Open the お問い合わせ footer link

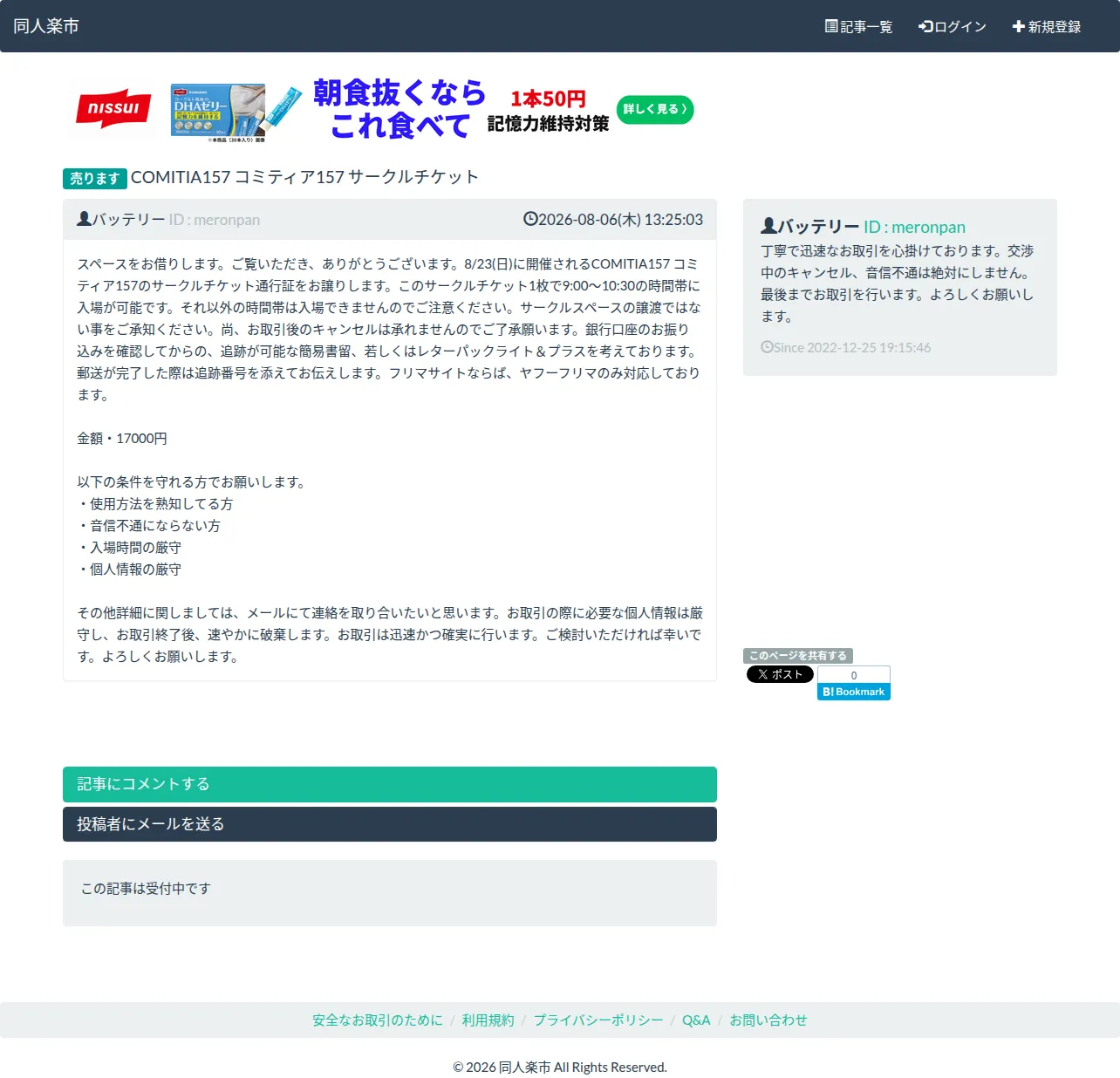tap(768, 1020)
